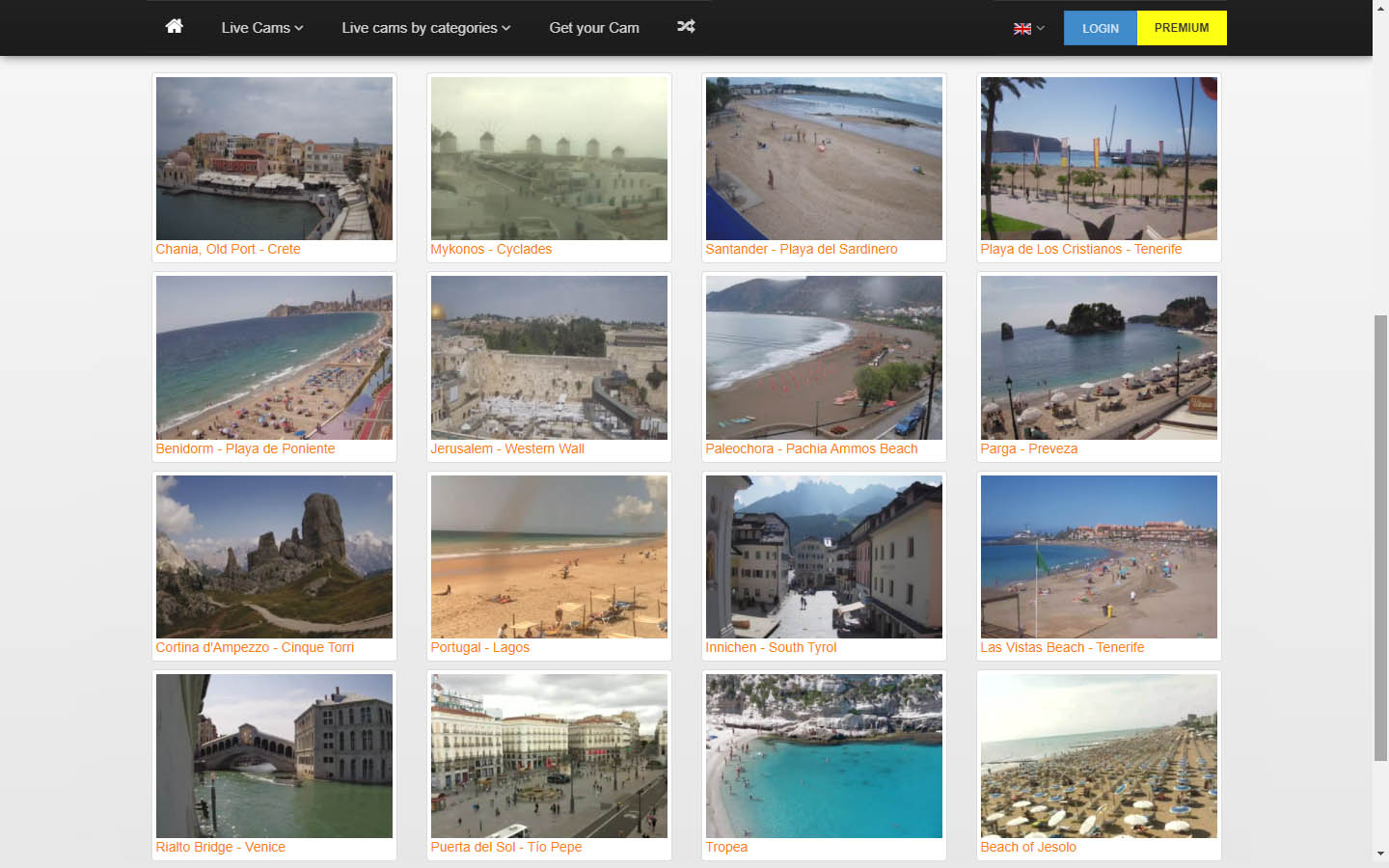Open the Cinque Torri webcam thumbnail
The width and height of the screenshot is (1389, 868).
click(274, 556)
